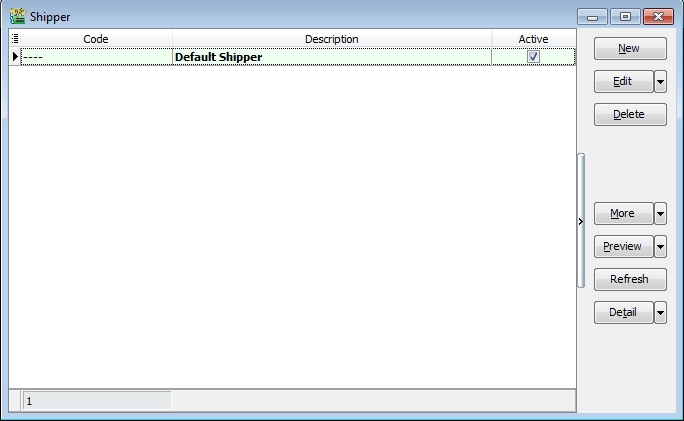Sort by the Description column header

coord(332,39)
